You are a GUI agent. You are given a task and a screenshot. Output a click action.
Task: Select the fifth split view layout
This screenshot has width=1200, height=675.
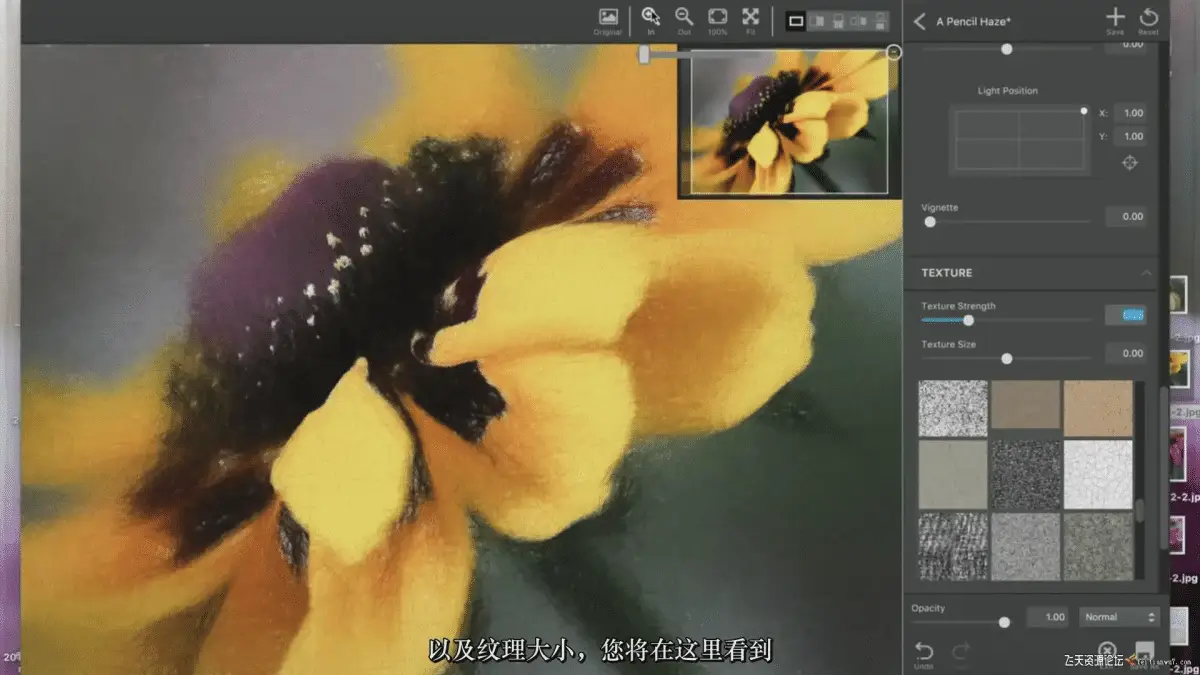tap(879, 20)
